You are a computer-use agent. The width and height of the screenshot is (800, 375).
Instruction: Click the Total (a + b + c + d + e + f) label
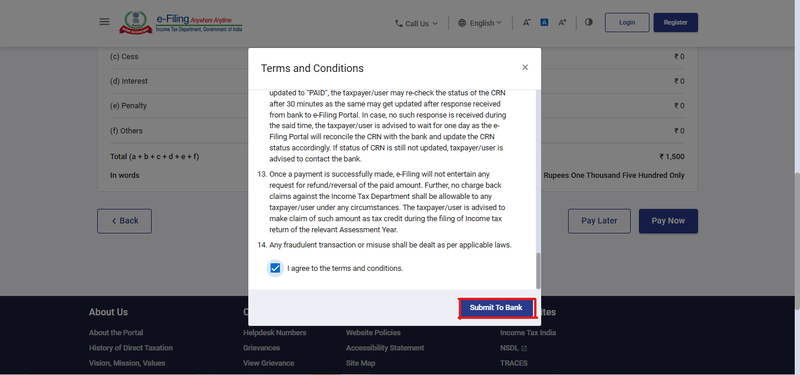tap(155, 157)
